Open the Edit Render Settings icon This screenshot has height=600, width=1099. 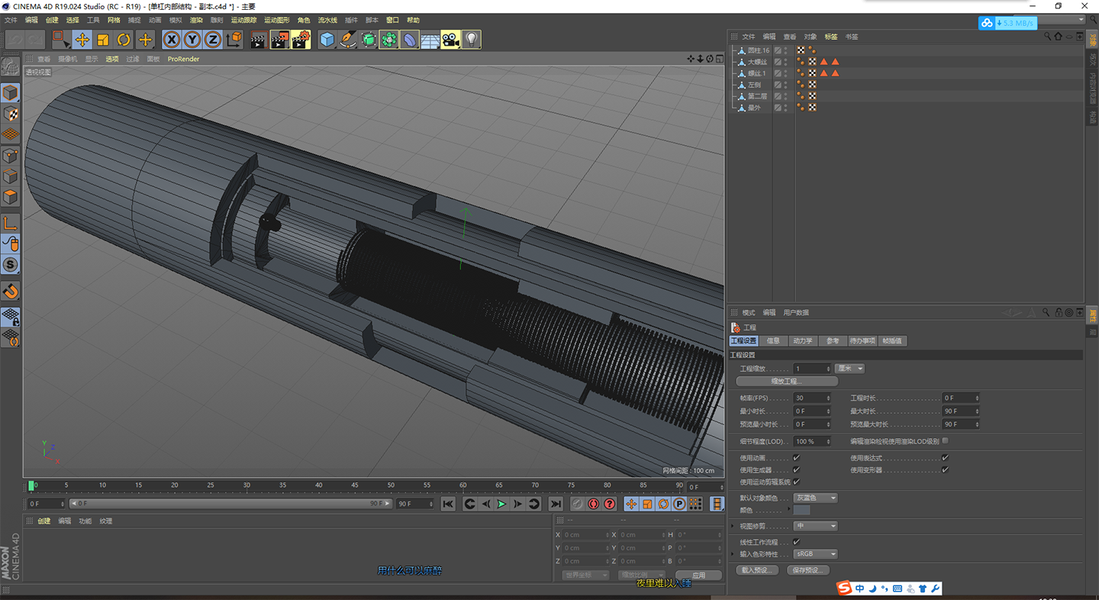(301, 40)
